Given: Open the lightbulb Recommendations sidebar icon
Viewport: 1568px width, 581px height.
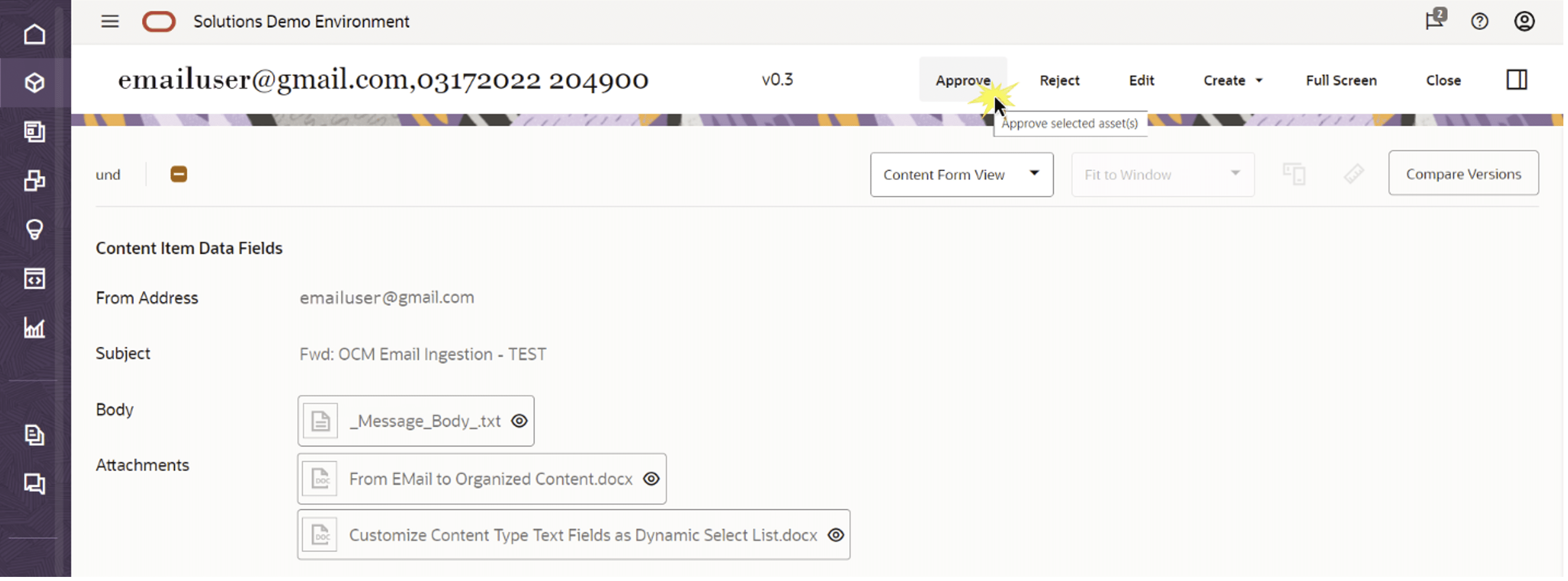Looking at the screenshot, I should tap(35, 230).
